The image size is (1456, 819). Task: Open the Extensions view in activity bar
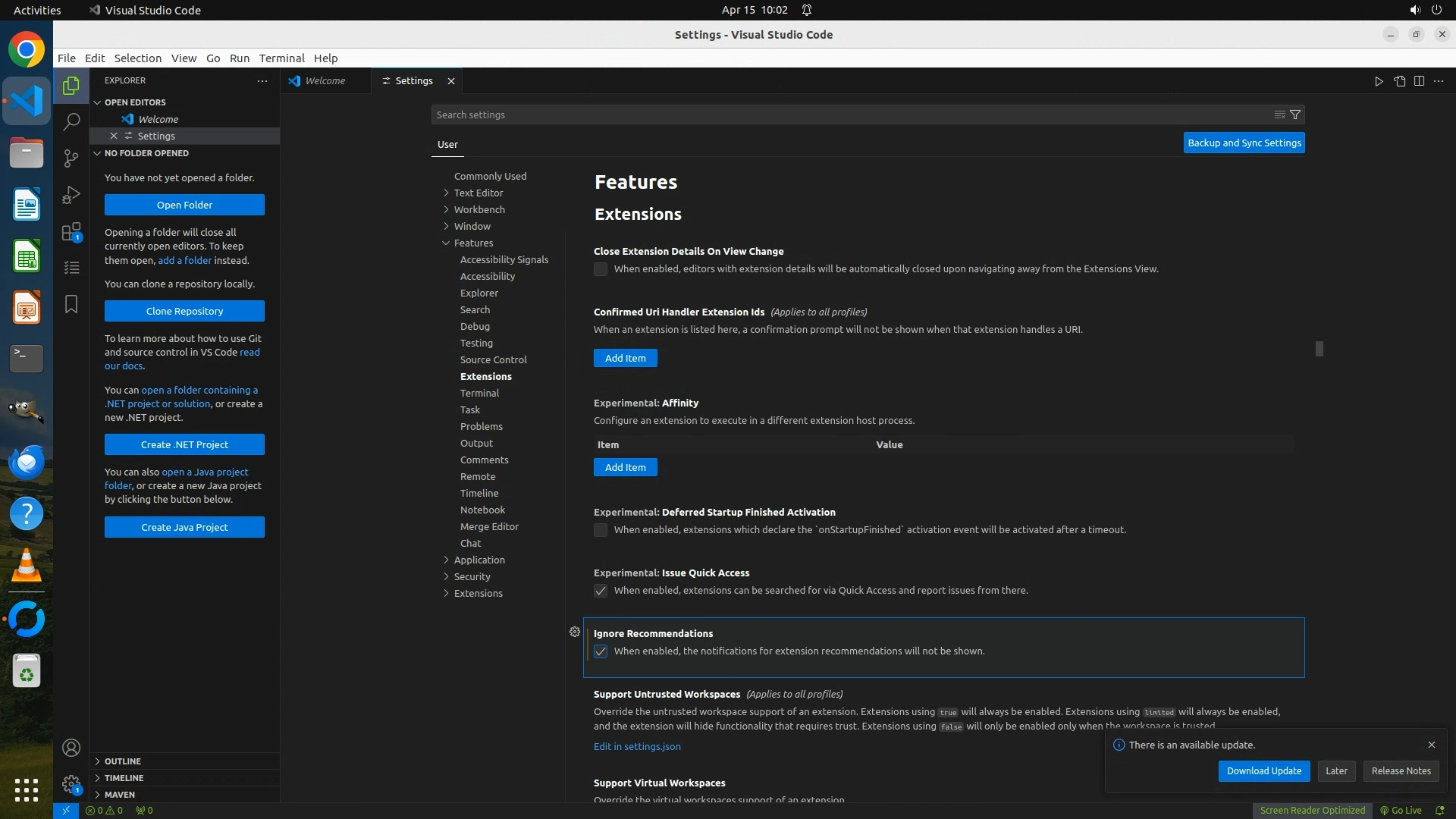(71, 232)
